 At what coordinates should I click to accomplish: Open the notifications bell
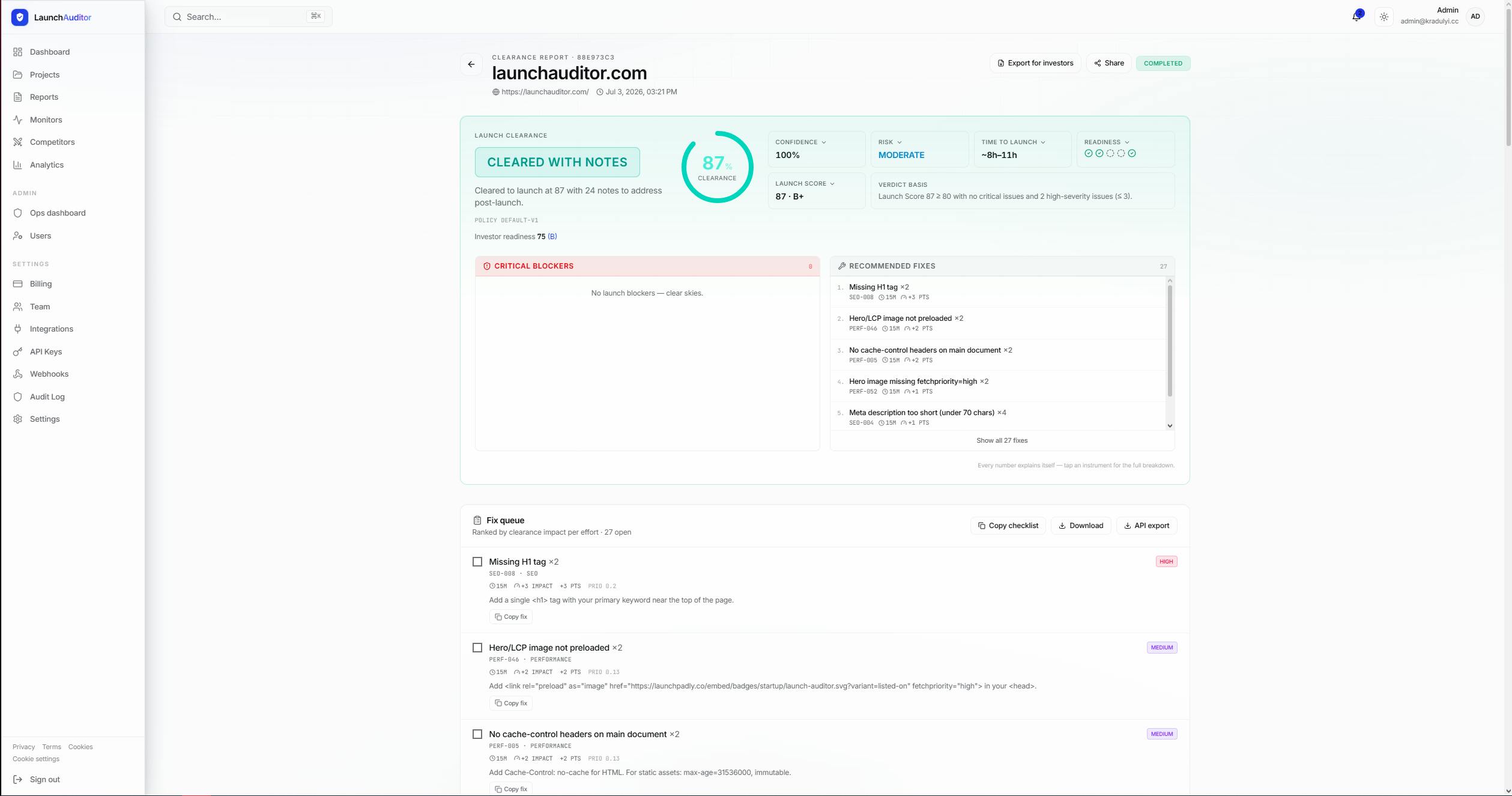pyautogui.click(x=1356, y=17)
